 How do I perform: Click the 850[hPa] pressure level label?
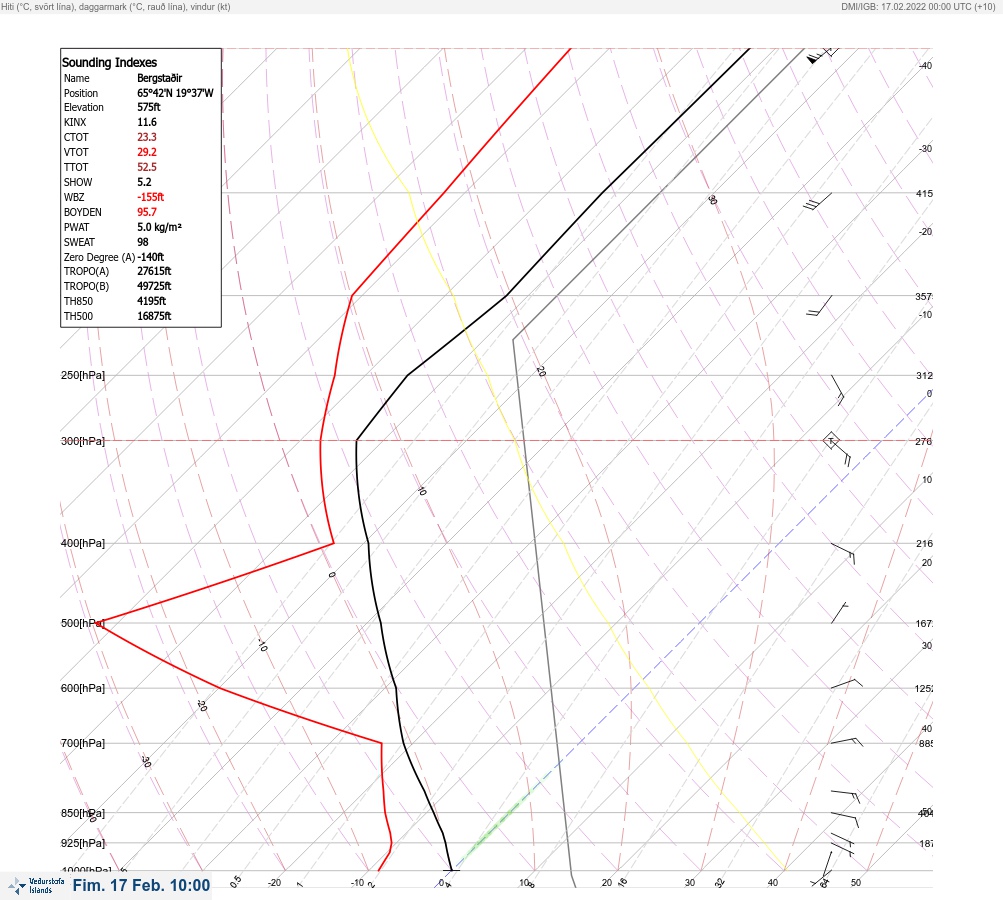pos(83,814)
